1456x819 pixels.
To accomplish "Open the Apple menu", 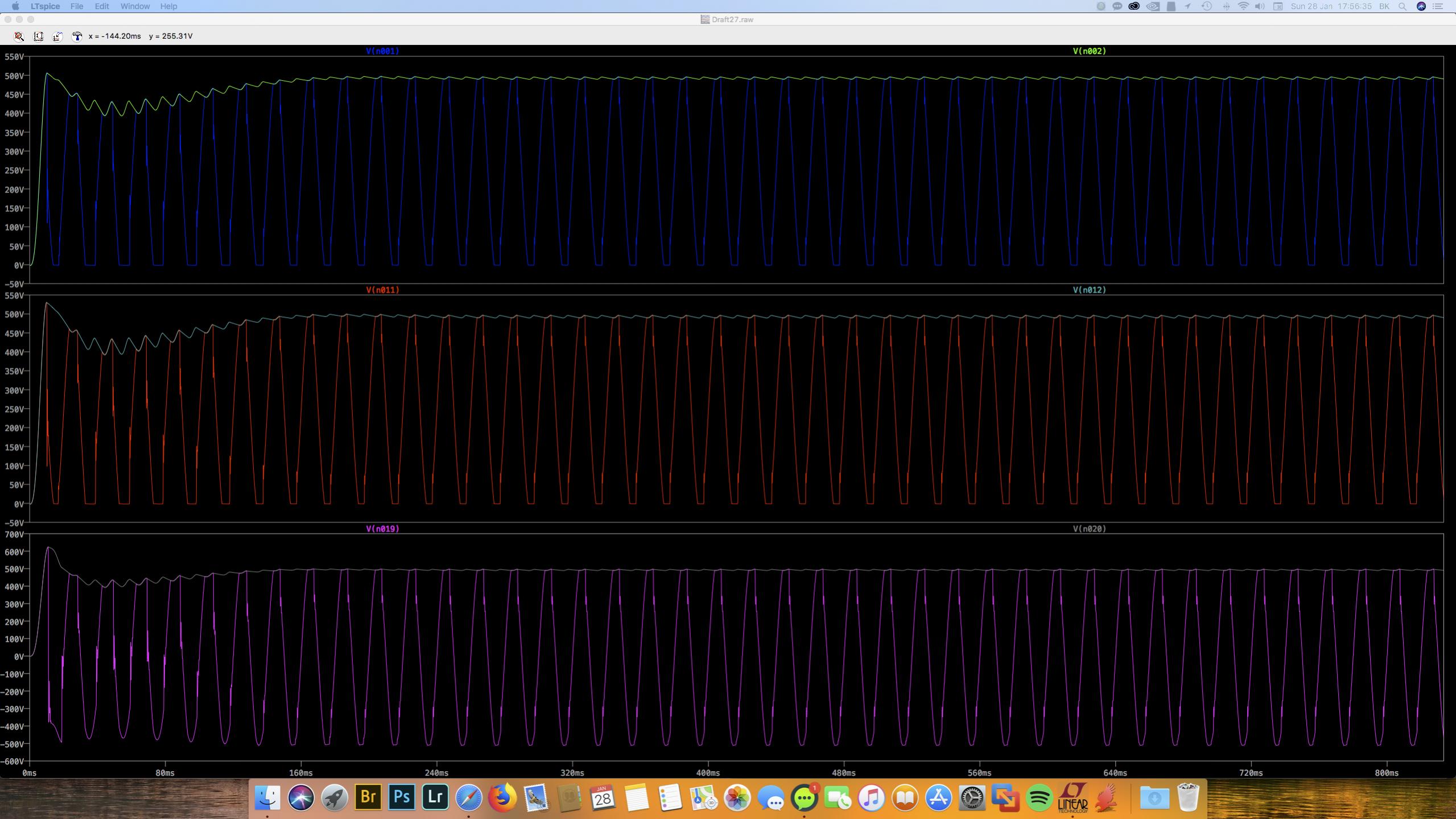I will 15,6.
